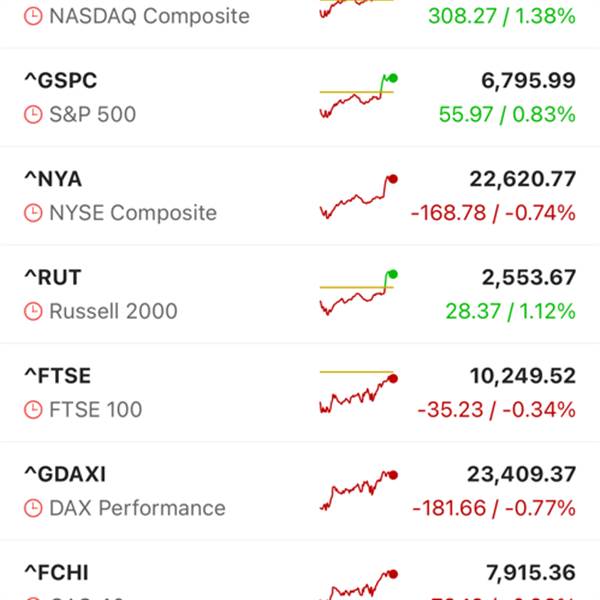Tap the ^GDAXI ticker symbol
Image resolution: width=600 pixels, height=600 pixels.
(65, 474)
